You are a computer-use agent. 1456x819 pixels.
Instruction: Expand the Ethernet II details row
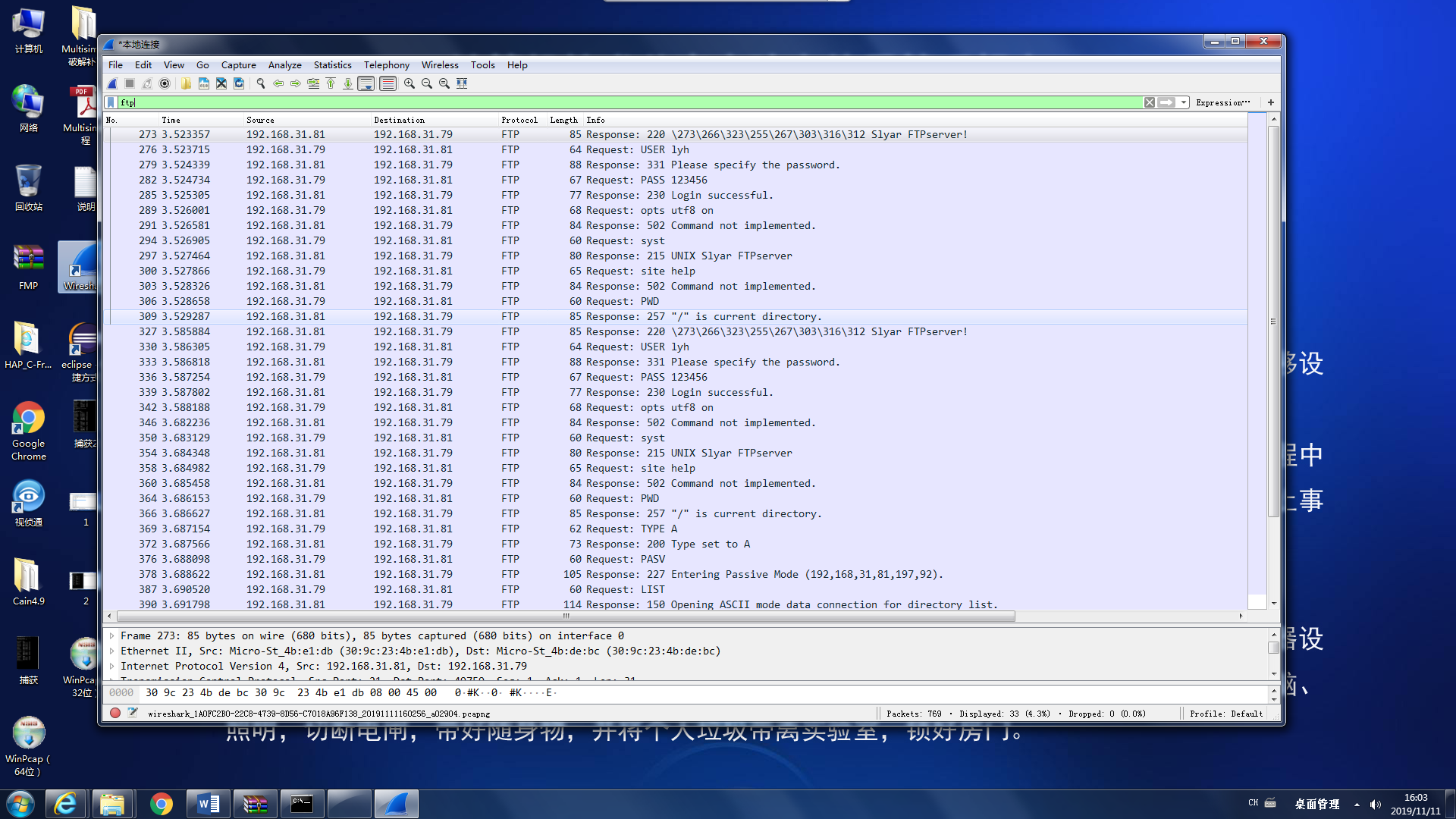tap(112, 651)
